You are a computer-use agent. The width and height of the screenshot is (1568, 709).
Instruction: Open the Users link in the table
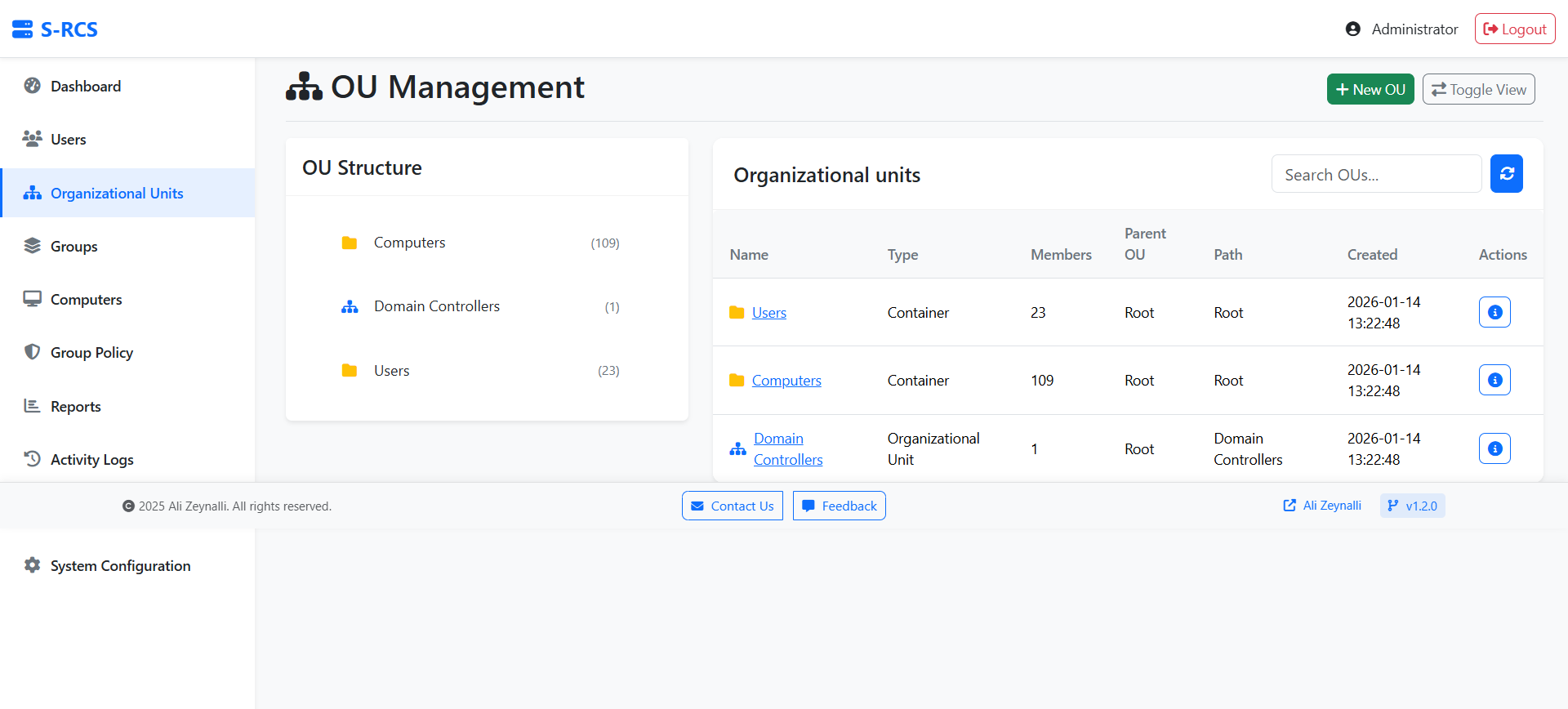[x=769, y=312]
